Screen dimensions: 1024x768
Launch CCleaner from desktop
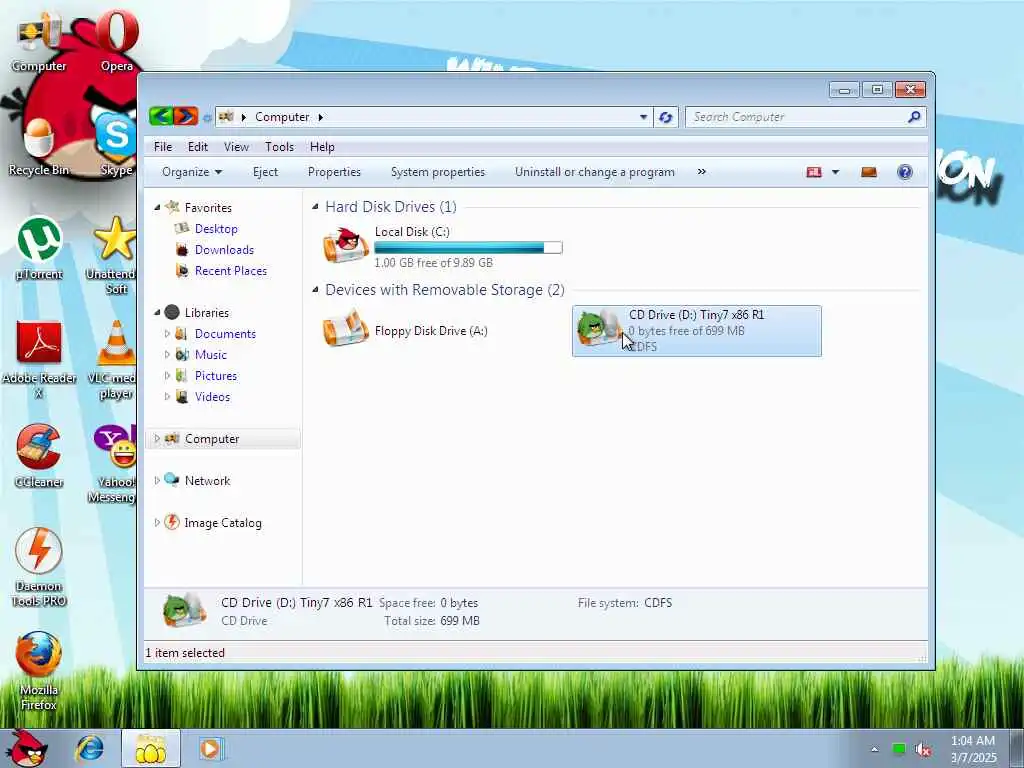tap(39, 456)
